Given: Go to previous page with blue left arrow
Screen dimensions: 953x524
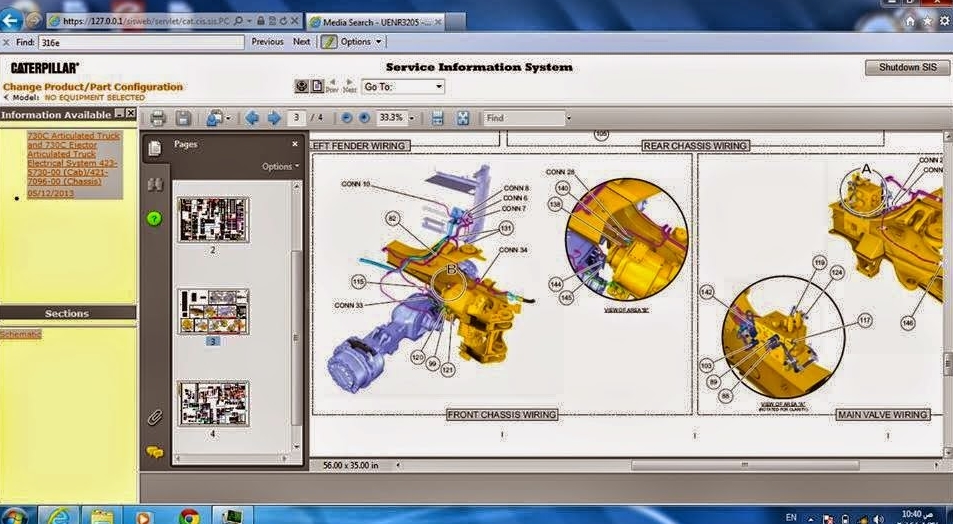Looking at the screenshot, I should click(252, 118).
